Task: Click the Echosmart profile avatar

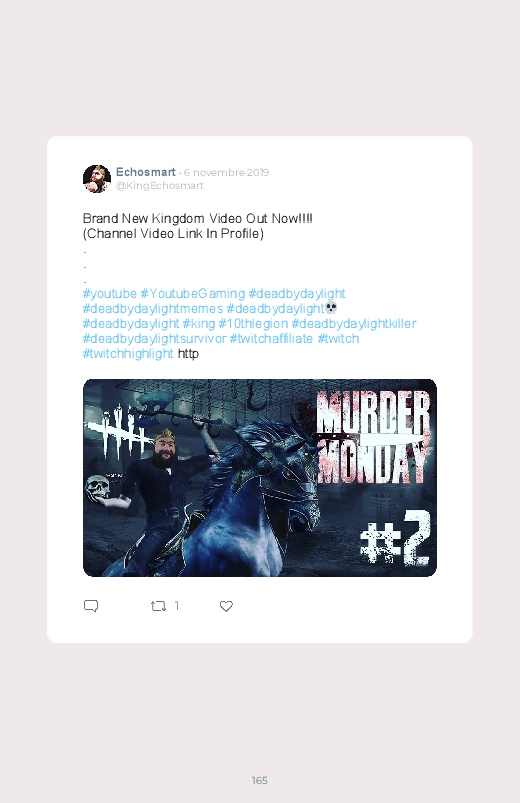Action: pos(97,179)
